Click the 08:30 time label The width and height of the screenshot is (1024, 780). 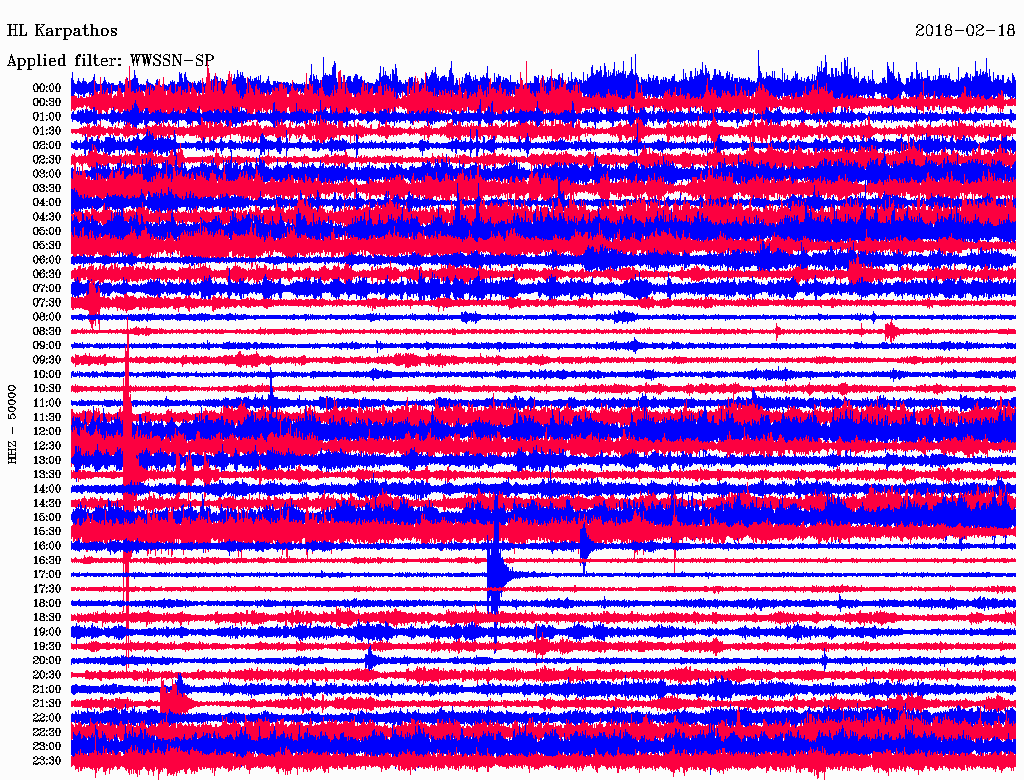click(x=47, y=332)
